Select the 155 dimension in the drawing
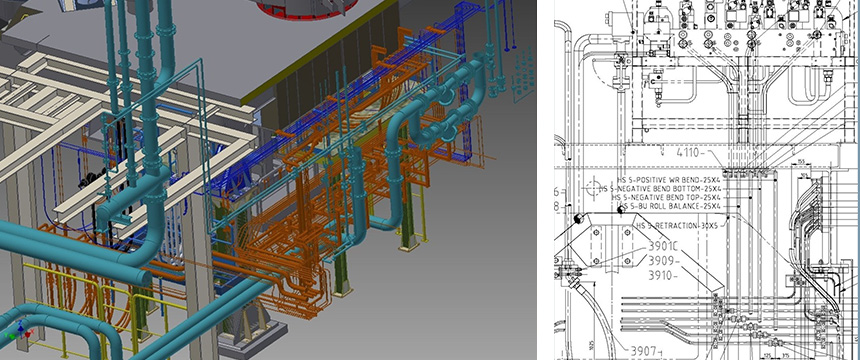The image size is (860, 360). (801, 161)
